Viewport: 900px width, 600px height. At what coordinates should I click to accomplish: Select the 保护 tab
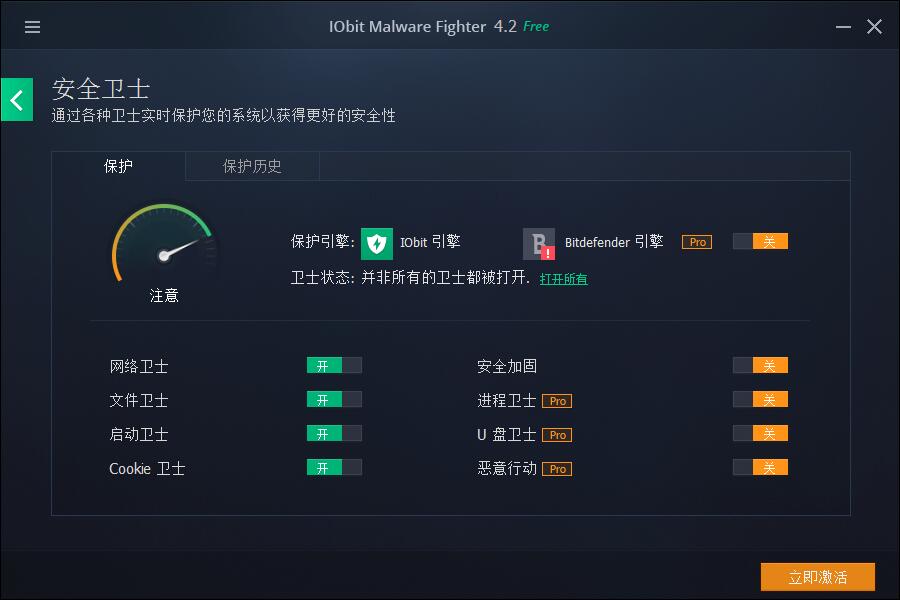click(x=118, y=167)
